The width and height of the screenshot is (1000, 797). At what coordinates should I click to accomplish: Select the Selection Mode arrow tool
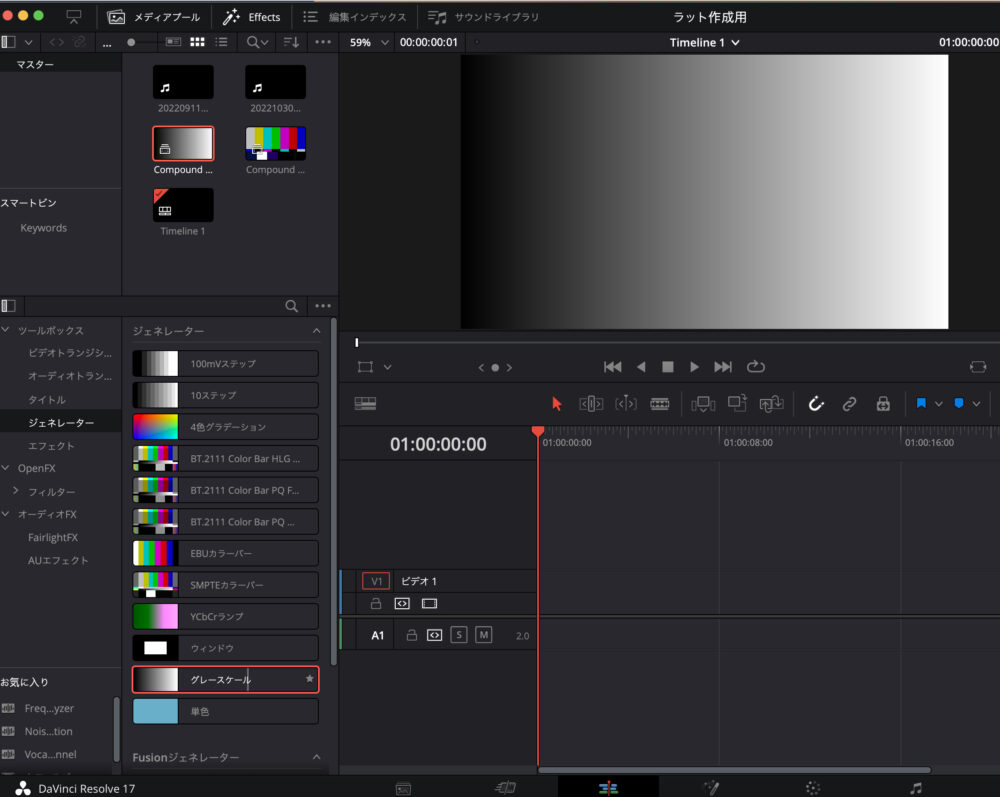pyautogui.click(x=556, y=404)
